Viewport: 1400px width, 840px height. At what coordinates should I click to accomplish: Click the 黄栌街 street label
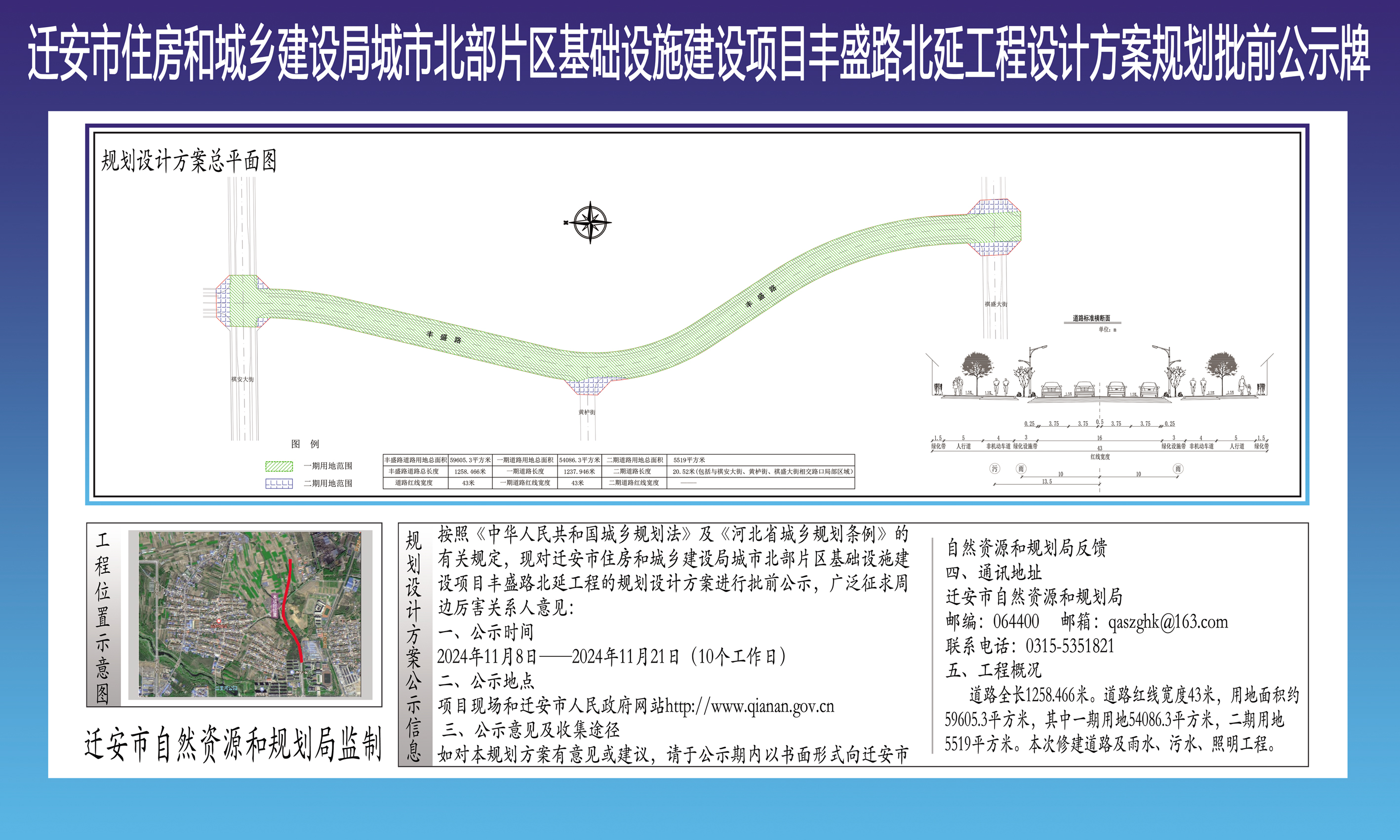[x=587, y=412]
